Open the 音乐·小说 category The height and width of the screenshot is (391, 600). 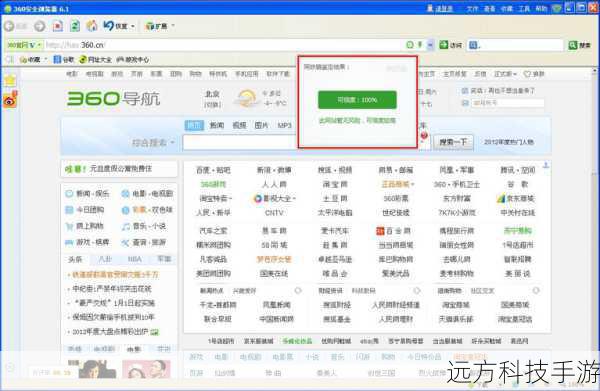click(x=143, y=226)
